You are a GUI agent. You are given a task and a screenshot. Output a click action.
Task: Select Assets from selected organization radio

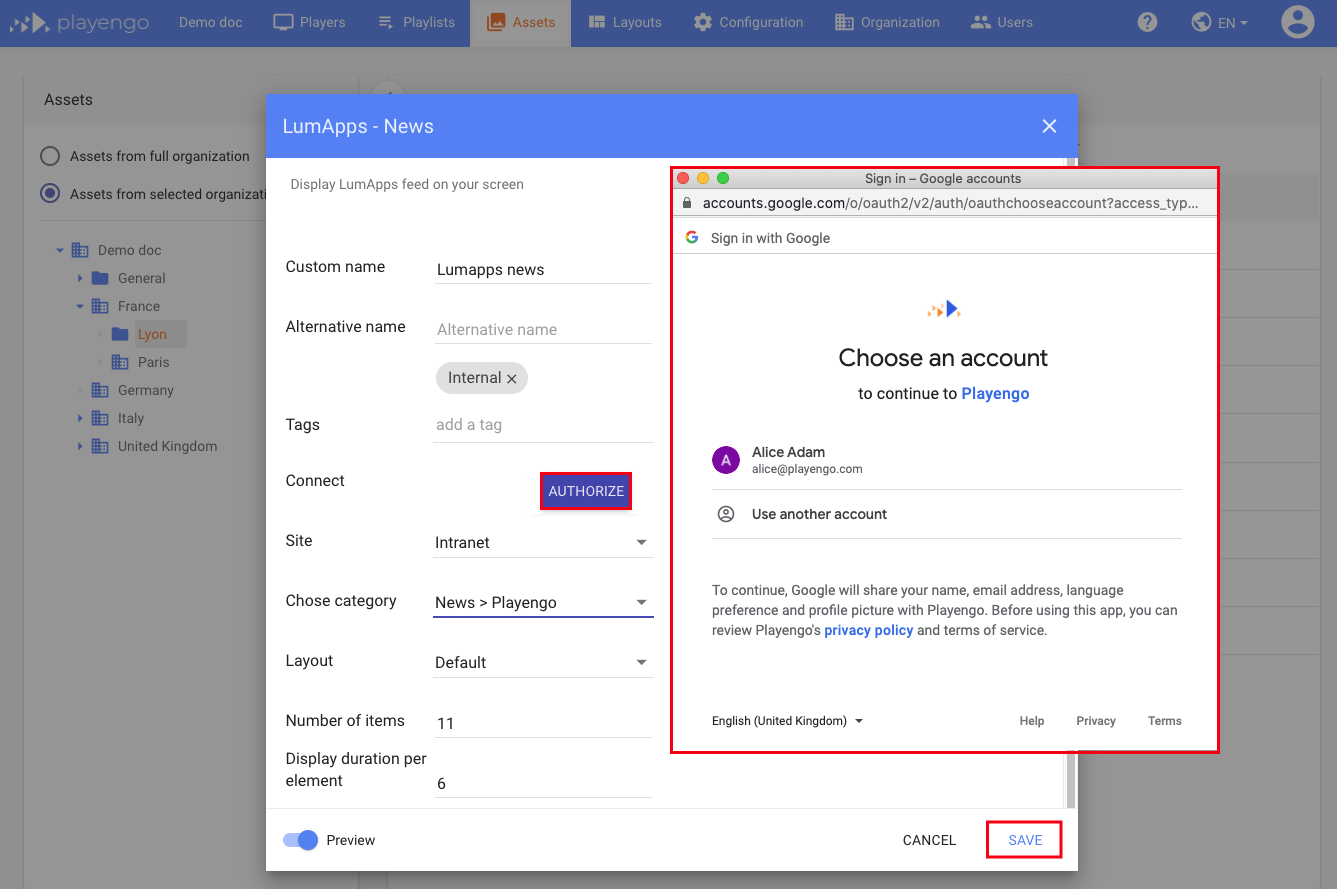click(x=50, y=194)
